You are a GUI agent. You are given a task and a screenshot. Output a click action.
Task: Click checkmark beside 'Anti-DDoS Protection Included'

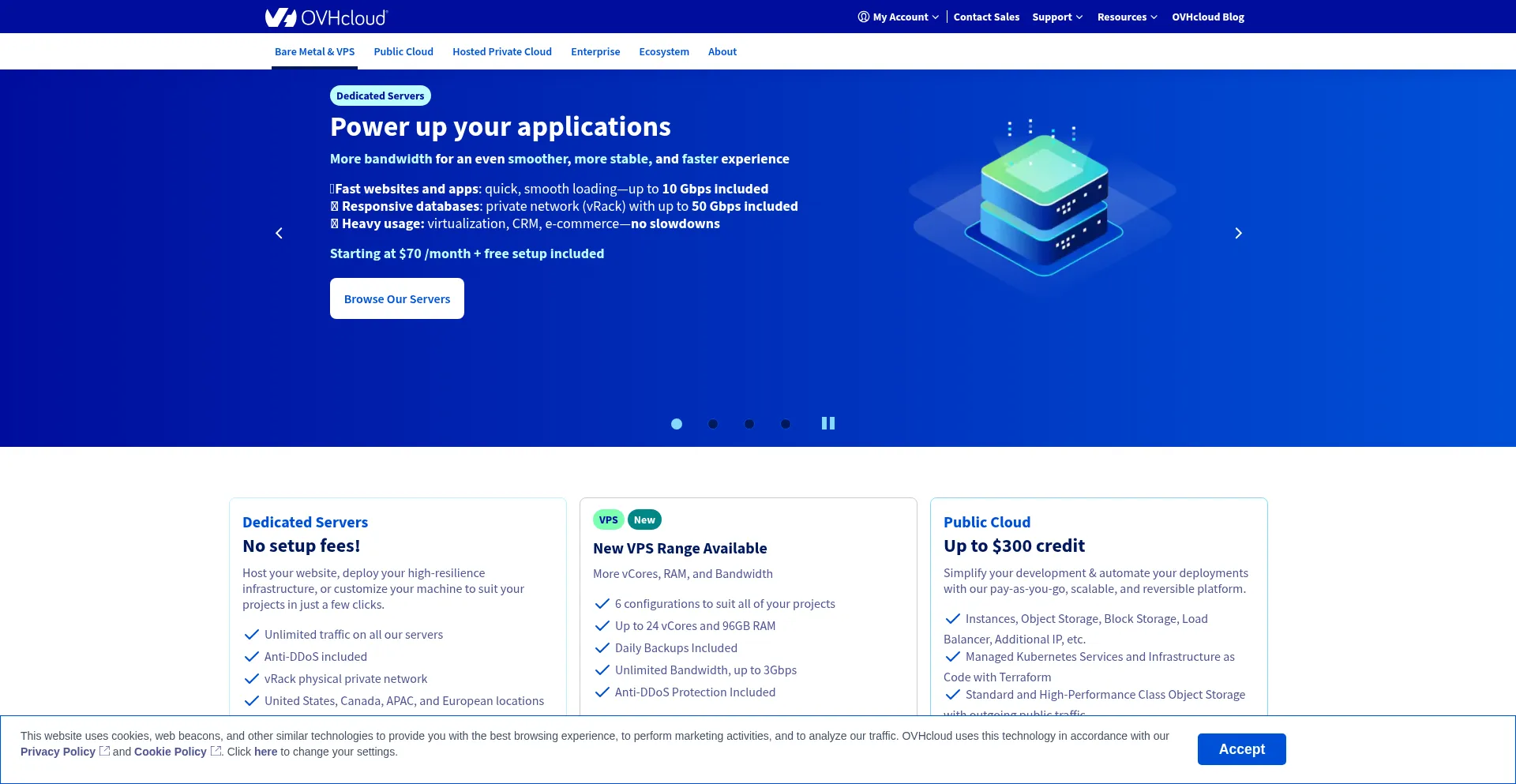tap(602, 692)
